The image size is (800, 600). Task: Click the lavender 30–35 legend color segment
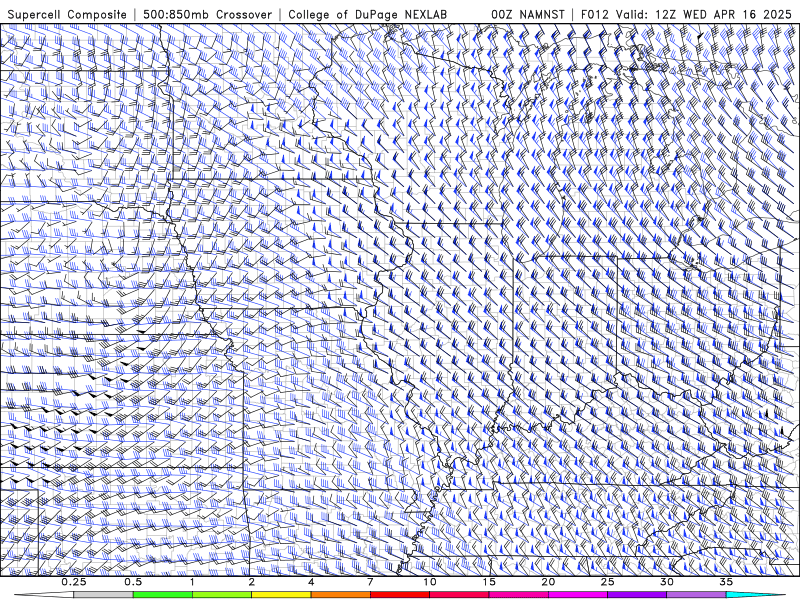click(696, 595)
